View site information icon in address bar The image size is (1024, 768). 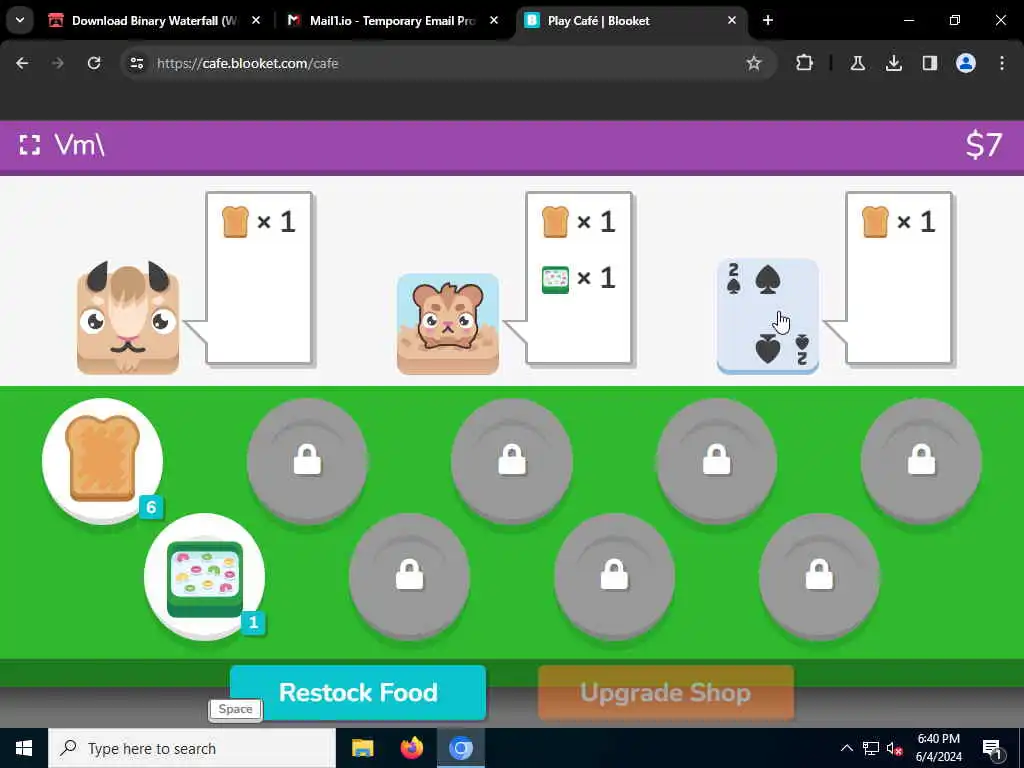coord(136,63)
